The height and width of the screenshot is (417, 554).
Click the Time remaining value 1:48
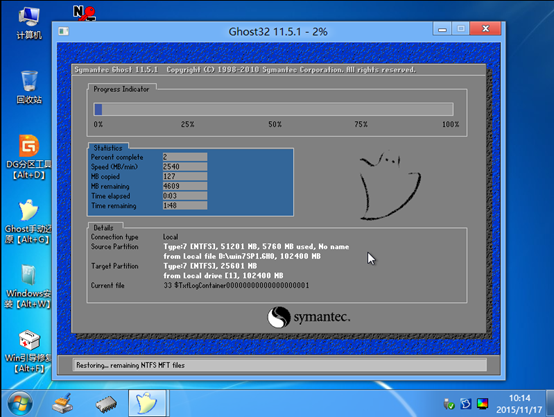coord(185,205)
